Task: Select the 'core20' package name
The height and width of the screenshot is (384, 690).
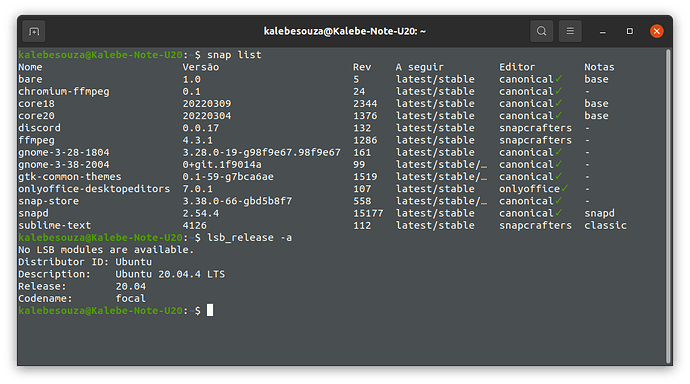Action: pyautogui.click(x=37, y=116)
